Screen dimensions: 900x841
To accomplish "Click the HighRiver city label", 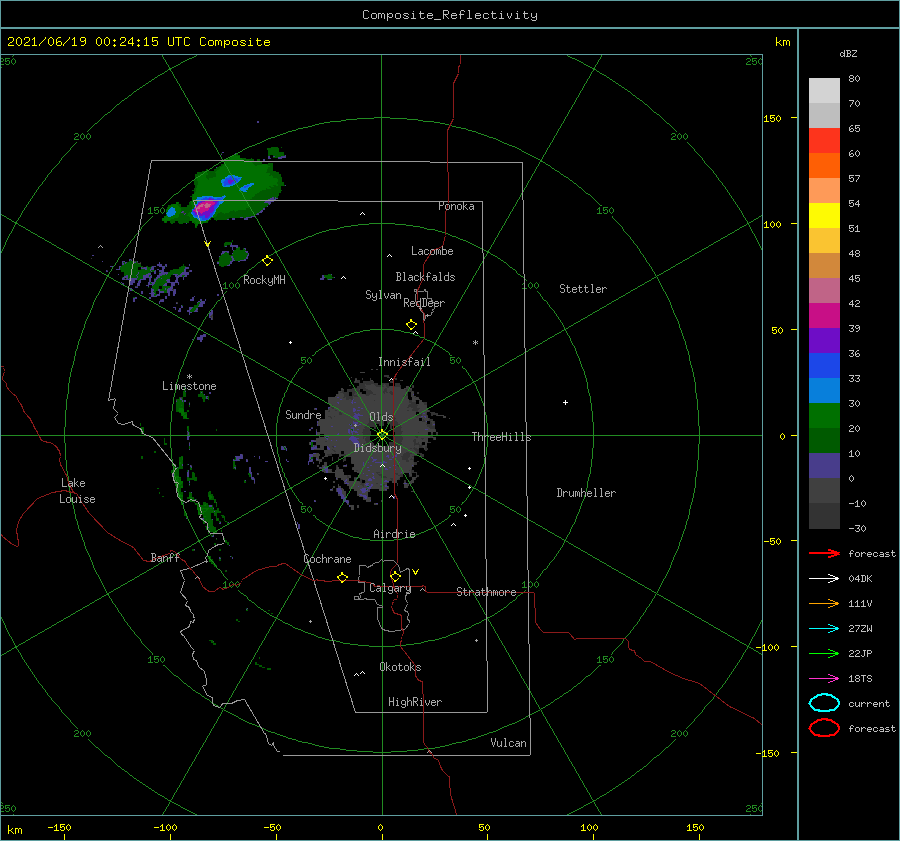I will [x=415, y=702].
